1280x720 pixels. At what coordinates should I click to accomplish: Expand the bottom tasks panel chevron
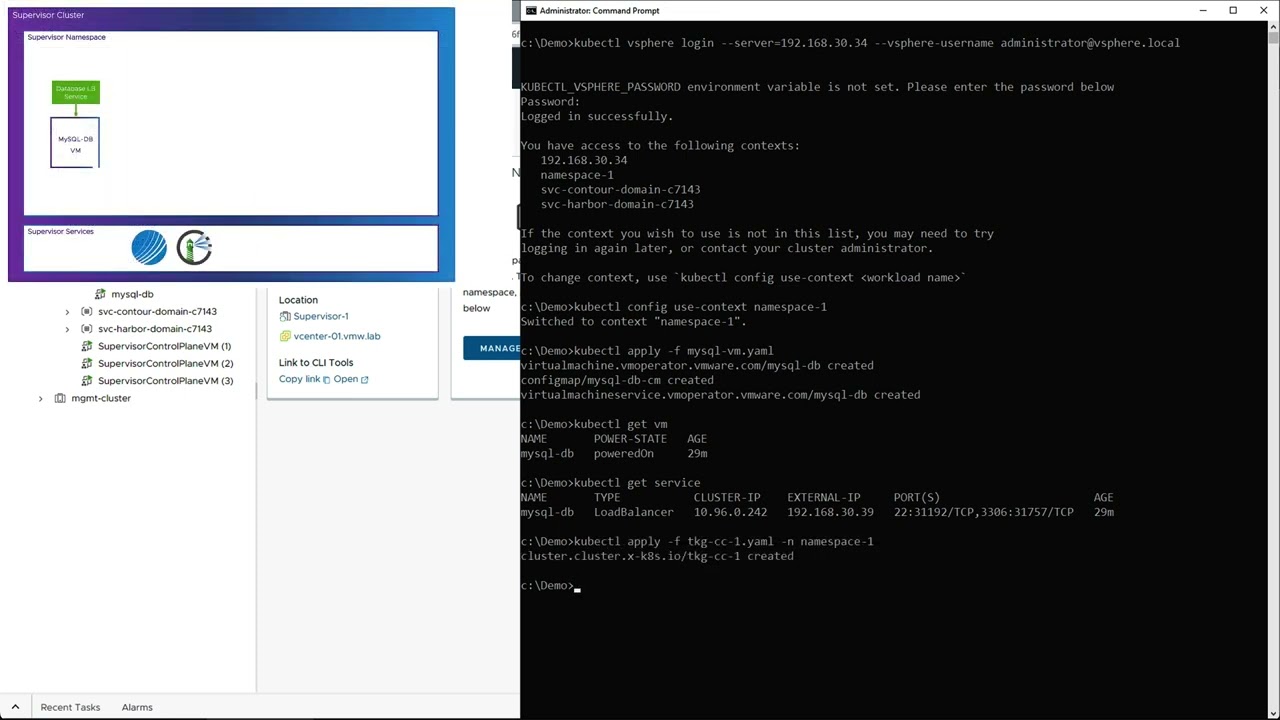click(15, 707)
